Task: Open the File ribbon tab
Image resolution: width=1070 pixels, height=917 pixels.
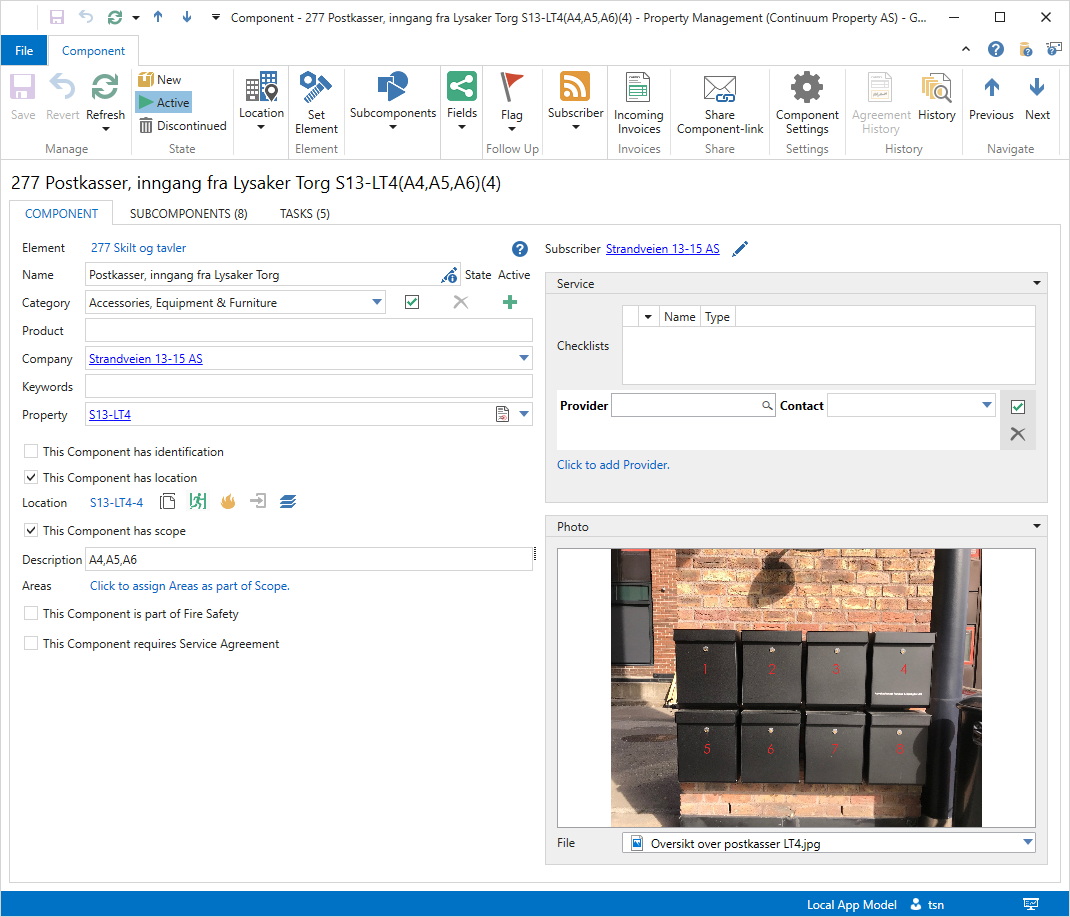Action: (x=24, y=51)
